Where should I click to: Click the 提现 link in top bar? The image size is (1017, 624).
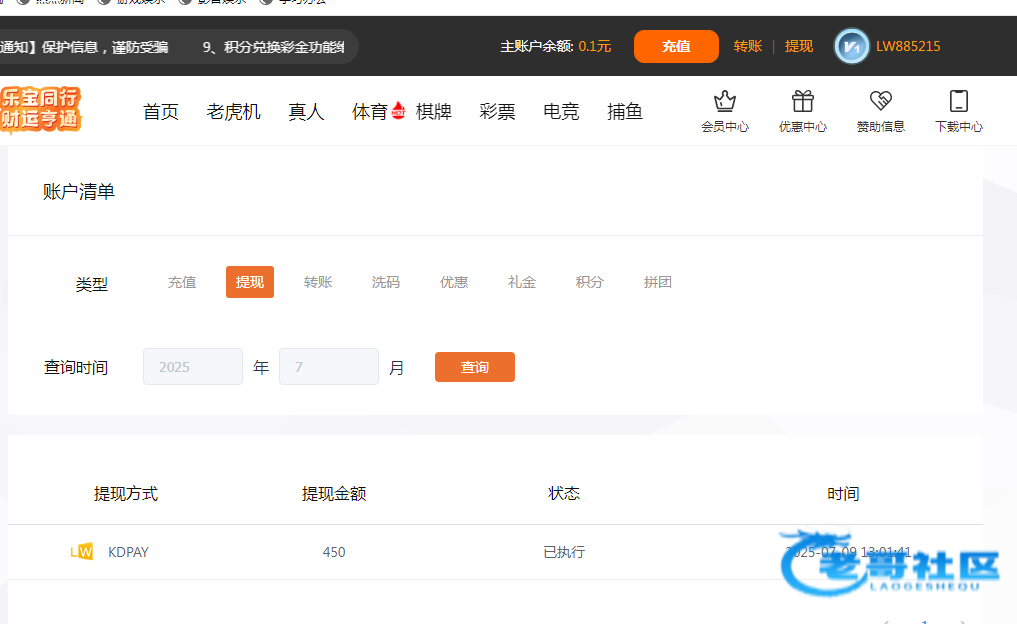pyautogui.click(x=799, y=46)
